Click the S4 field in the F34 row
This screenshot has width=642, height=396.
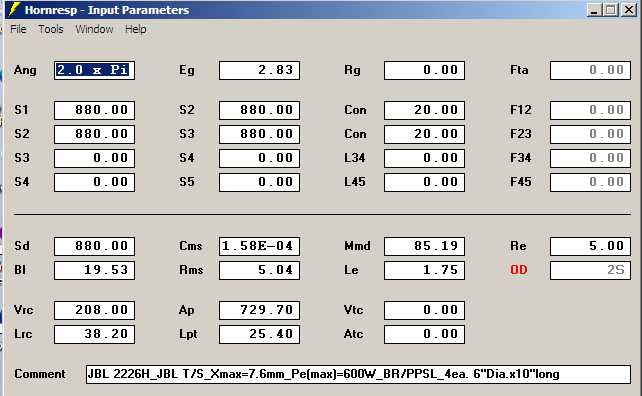[259, 158]
